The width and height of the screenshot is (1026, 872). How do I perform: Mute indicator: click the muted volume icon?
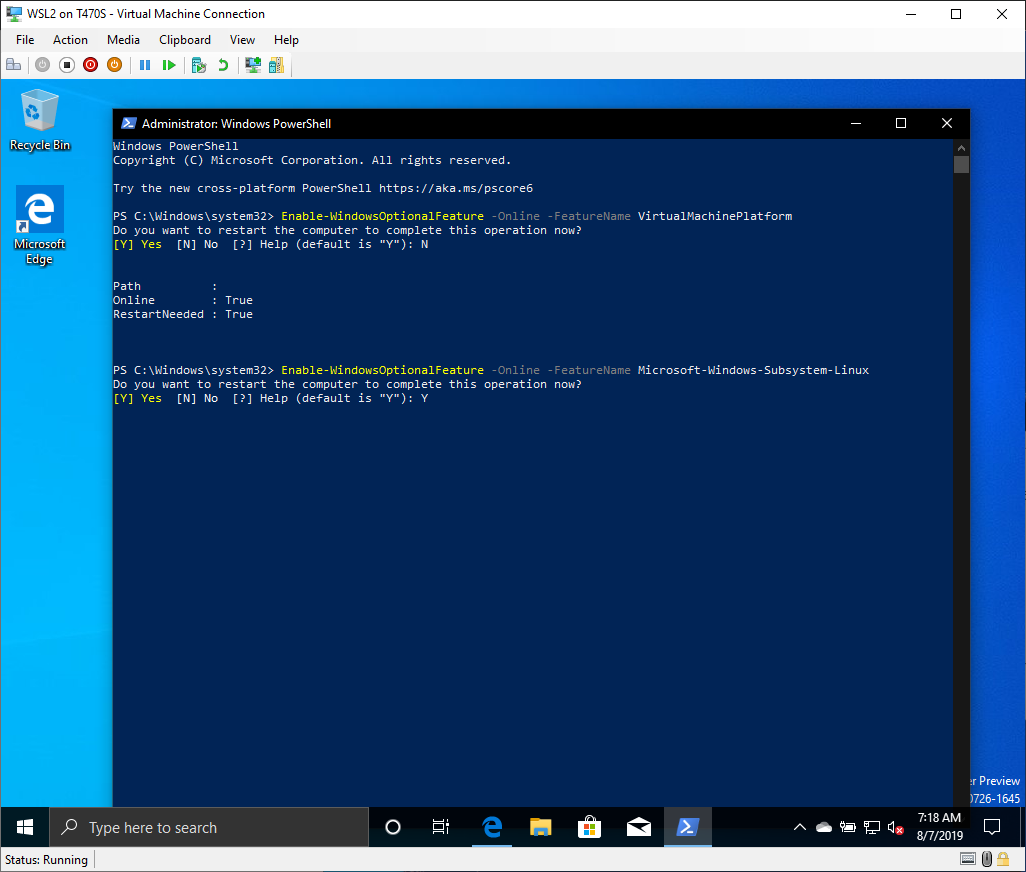(895, 827)
